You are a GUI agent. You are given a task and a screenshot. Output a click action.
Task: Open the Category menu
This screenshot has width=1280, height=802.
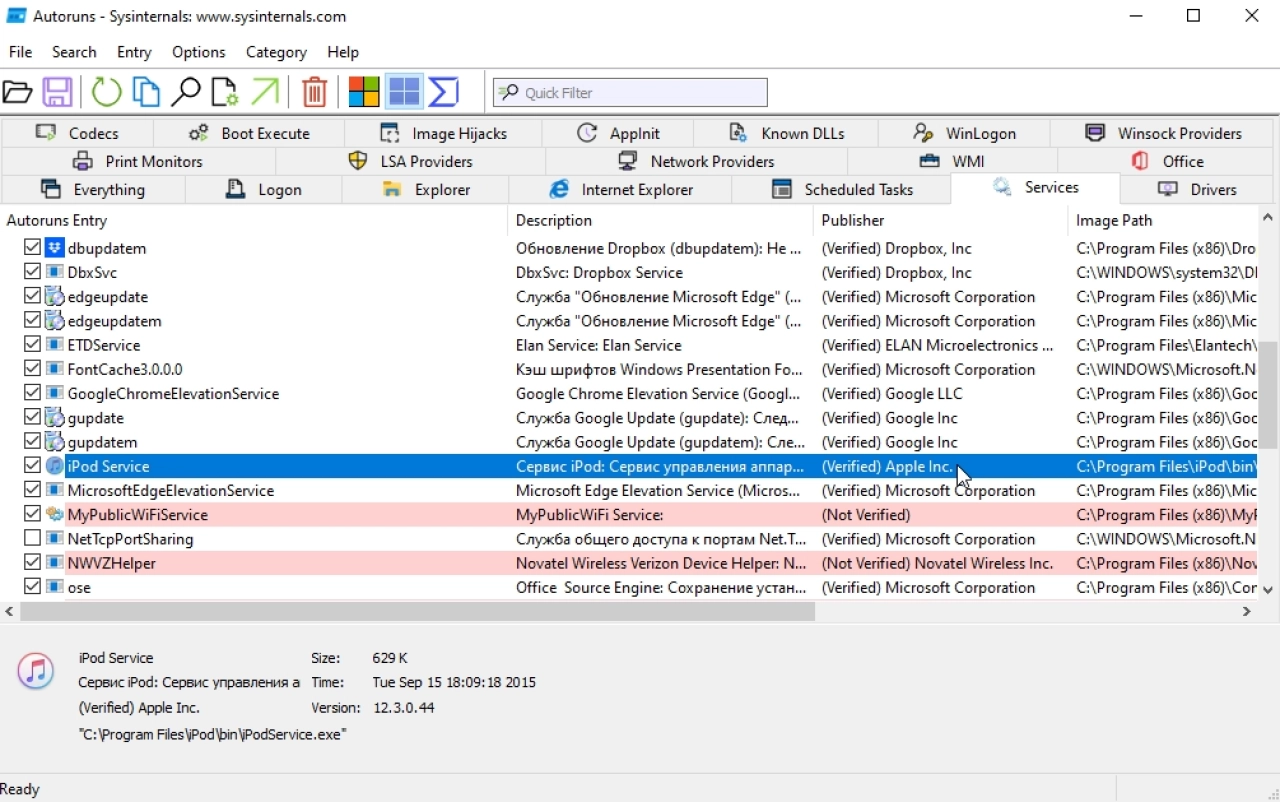point(276,52)
